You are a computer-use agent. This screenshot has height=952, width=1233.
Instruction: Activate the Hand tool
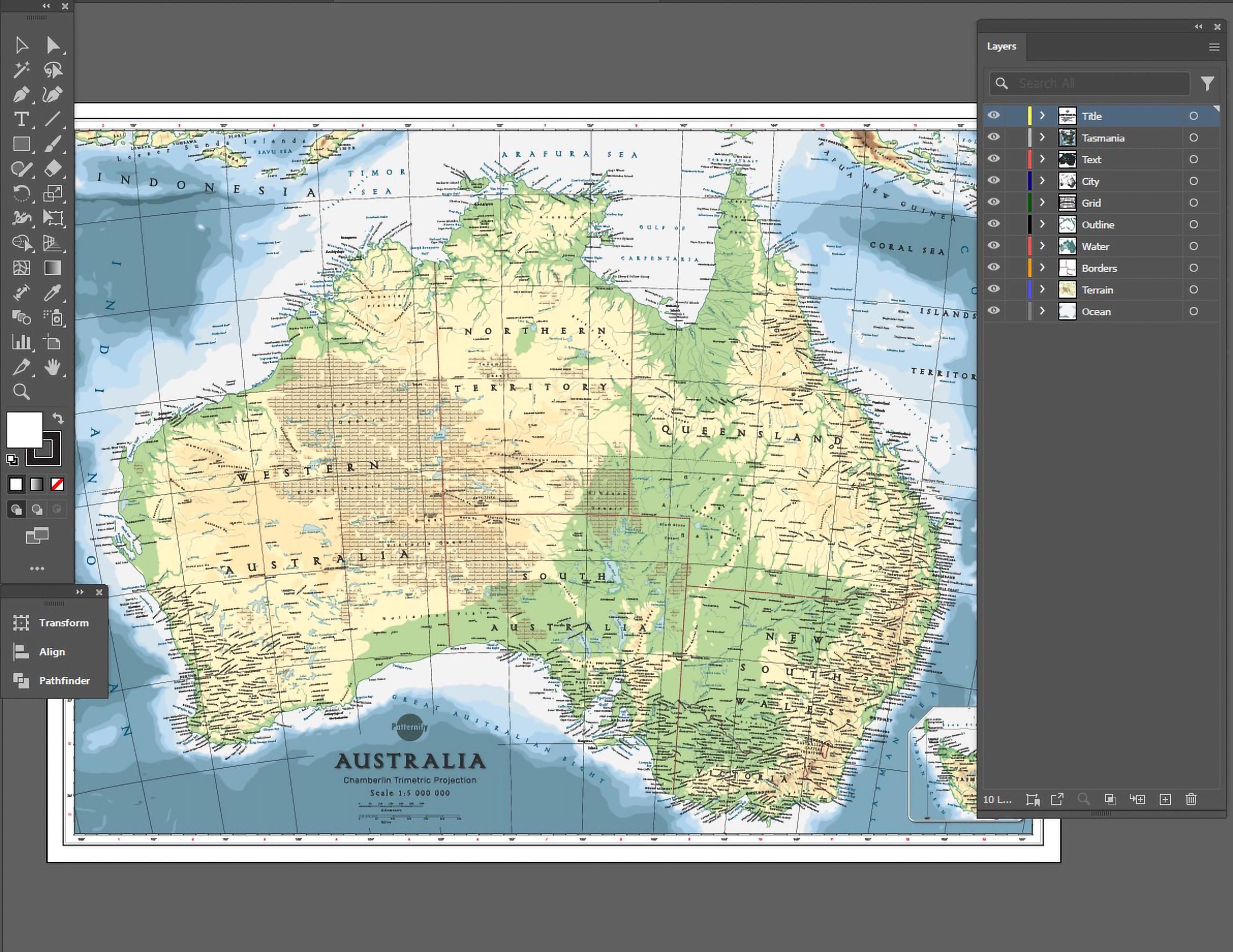(x=53, y=367)
